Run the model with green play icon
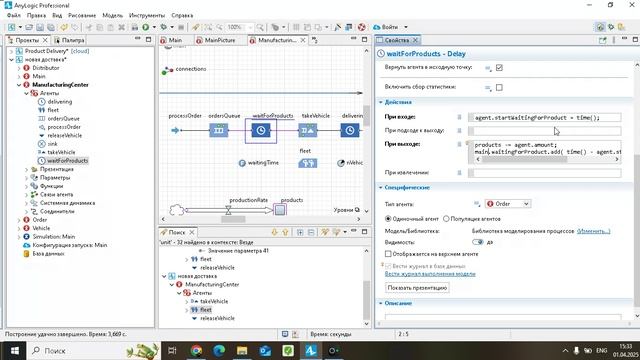 tap(146, 27)
